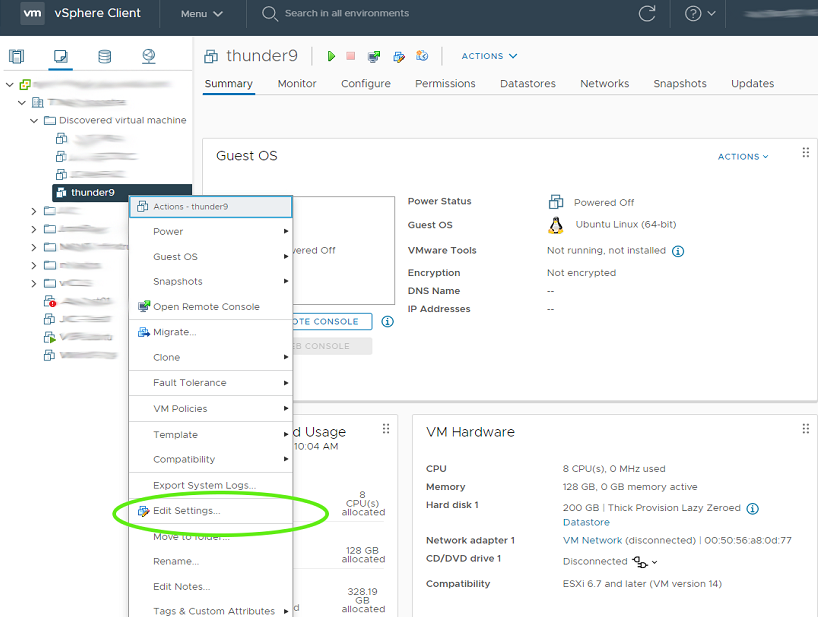Open the Menu dropdown in the header

(202, 14)
